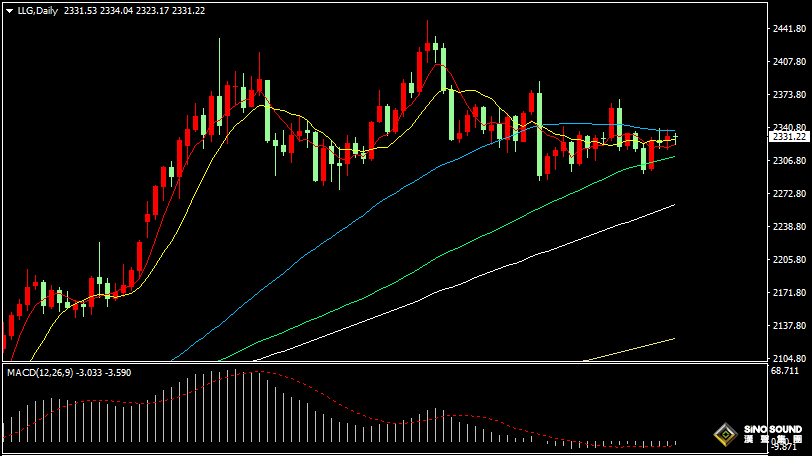Click the 2205.80 level on price scale
This screenshot has height=456, width=812.
(x=789, y=260)
